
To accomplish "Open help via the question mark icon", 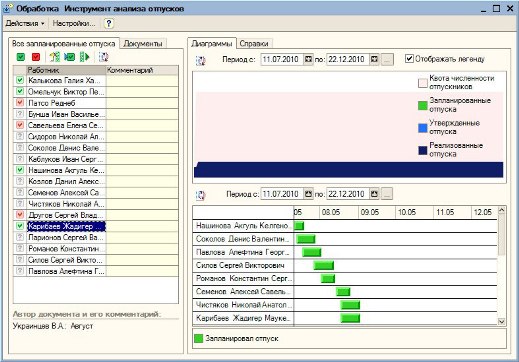I will 109,23.
